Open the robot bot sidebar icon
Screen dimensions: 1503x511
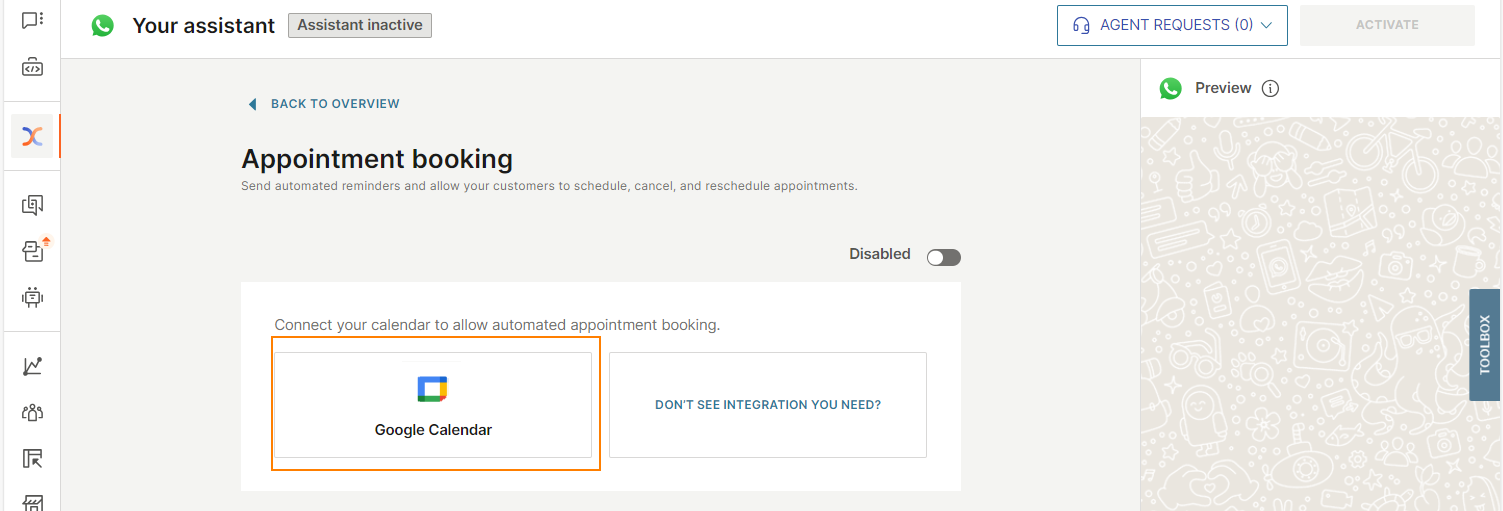pyautogui.click(x=32, y=297)
